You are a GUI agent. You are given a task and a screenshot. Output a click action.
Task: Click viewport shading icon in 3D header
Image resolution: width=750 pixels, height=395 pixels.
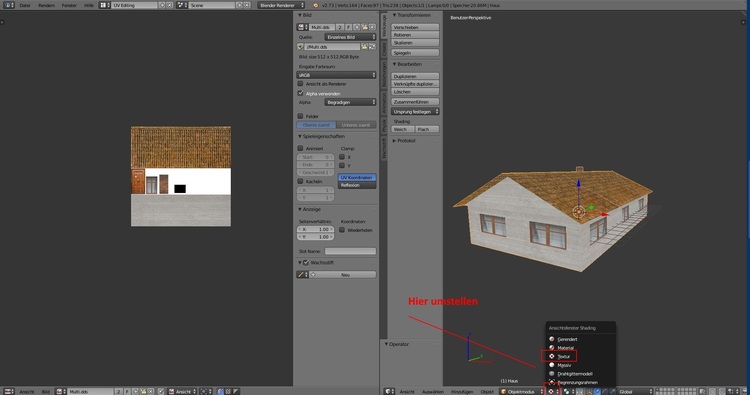[552, 392]
